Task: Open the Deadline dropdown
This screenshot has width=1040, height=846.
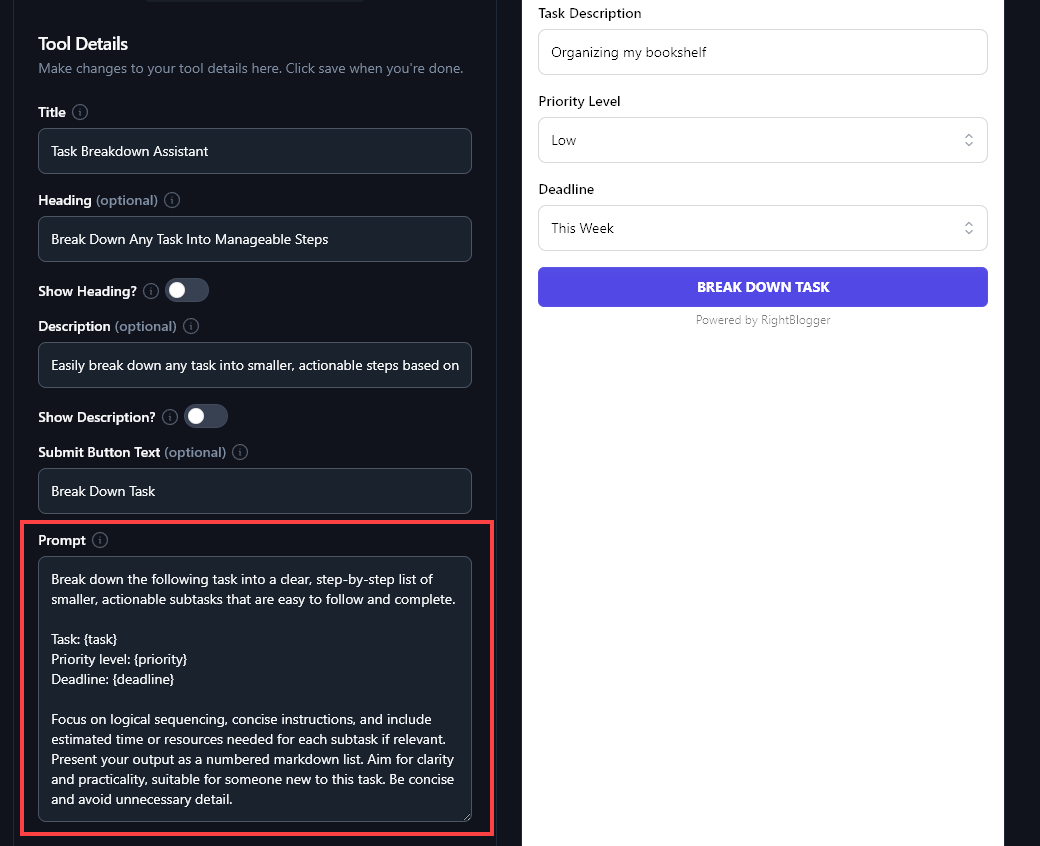Action: 763,228
